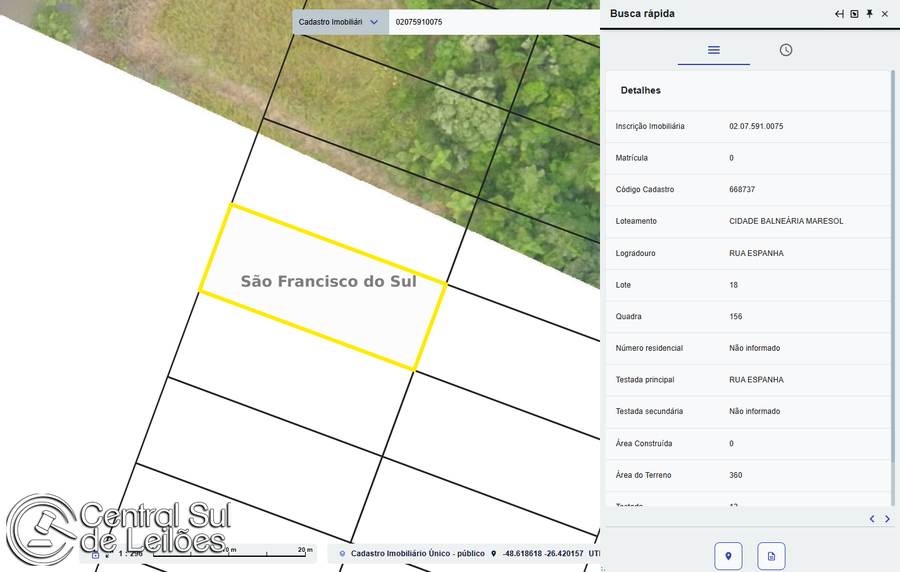The height and width of the screenshot is (572, 900).
Task: Go to next result using right chevron
Action: (887, 519)
